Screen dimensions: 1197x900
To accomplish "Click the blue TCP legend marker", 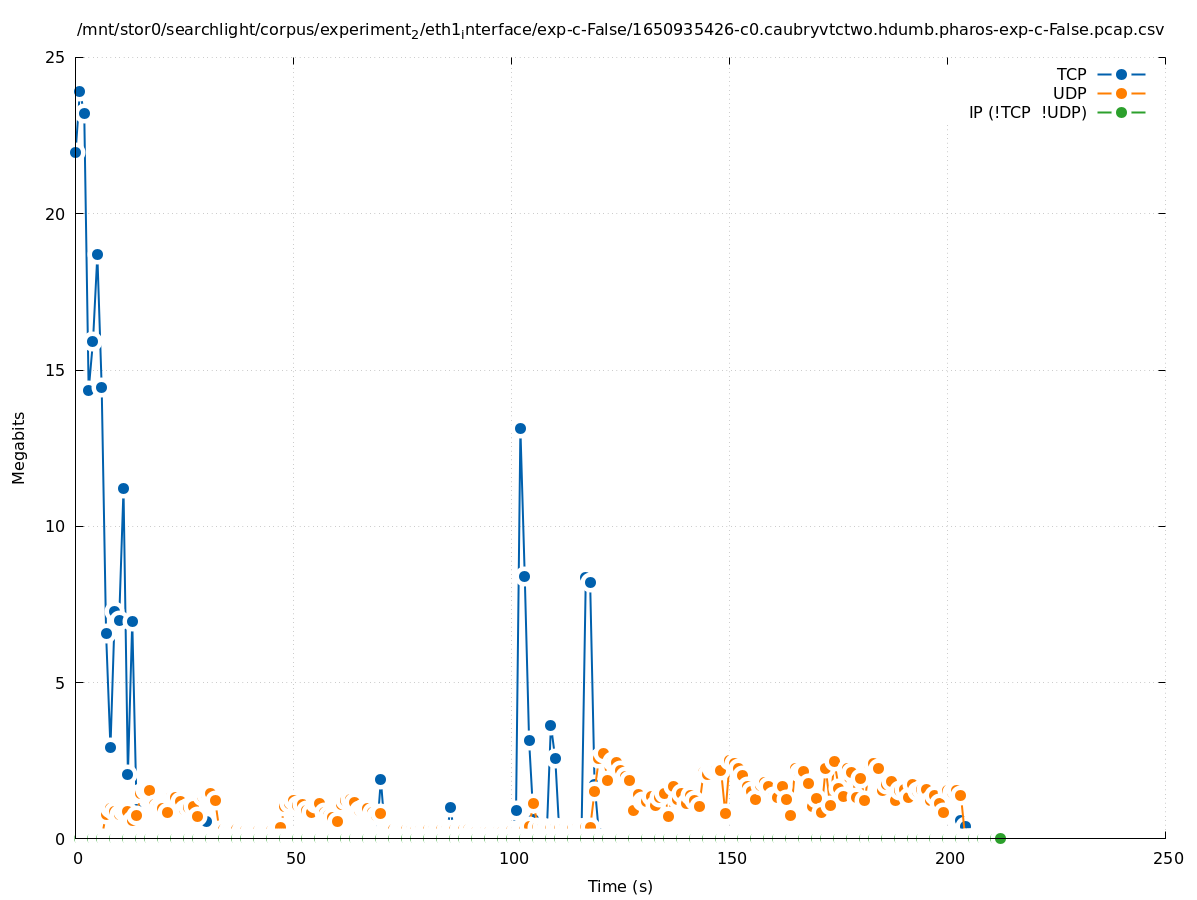I will coord(1121,74).
